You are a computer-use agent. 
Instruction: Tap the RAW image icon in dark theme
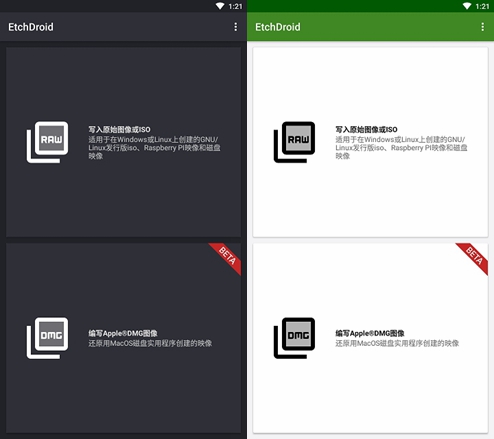[47, 142]
